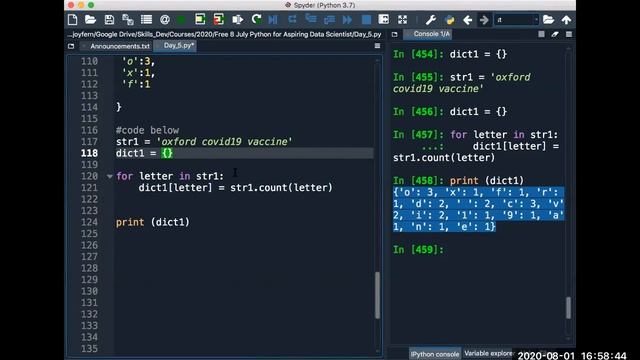Click the '#code below' comment line
This screenshot has width=640, height=360.
147,130
